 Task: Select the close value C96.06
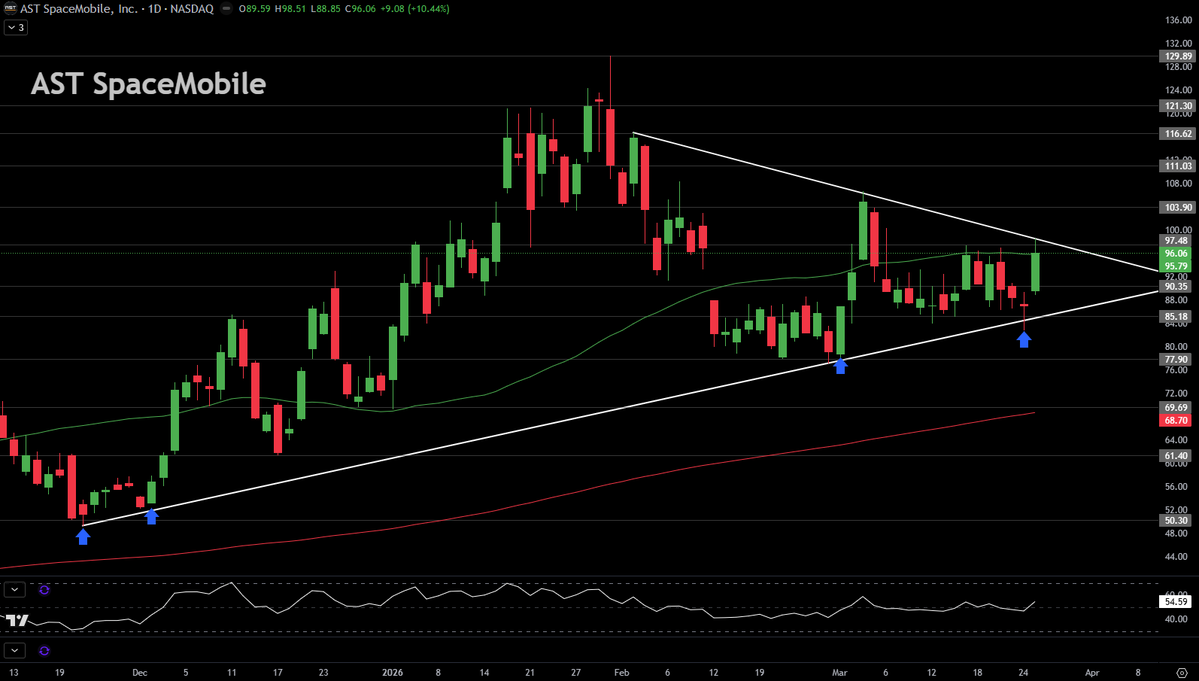pyautogui.click(x=359, y=9)
